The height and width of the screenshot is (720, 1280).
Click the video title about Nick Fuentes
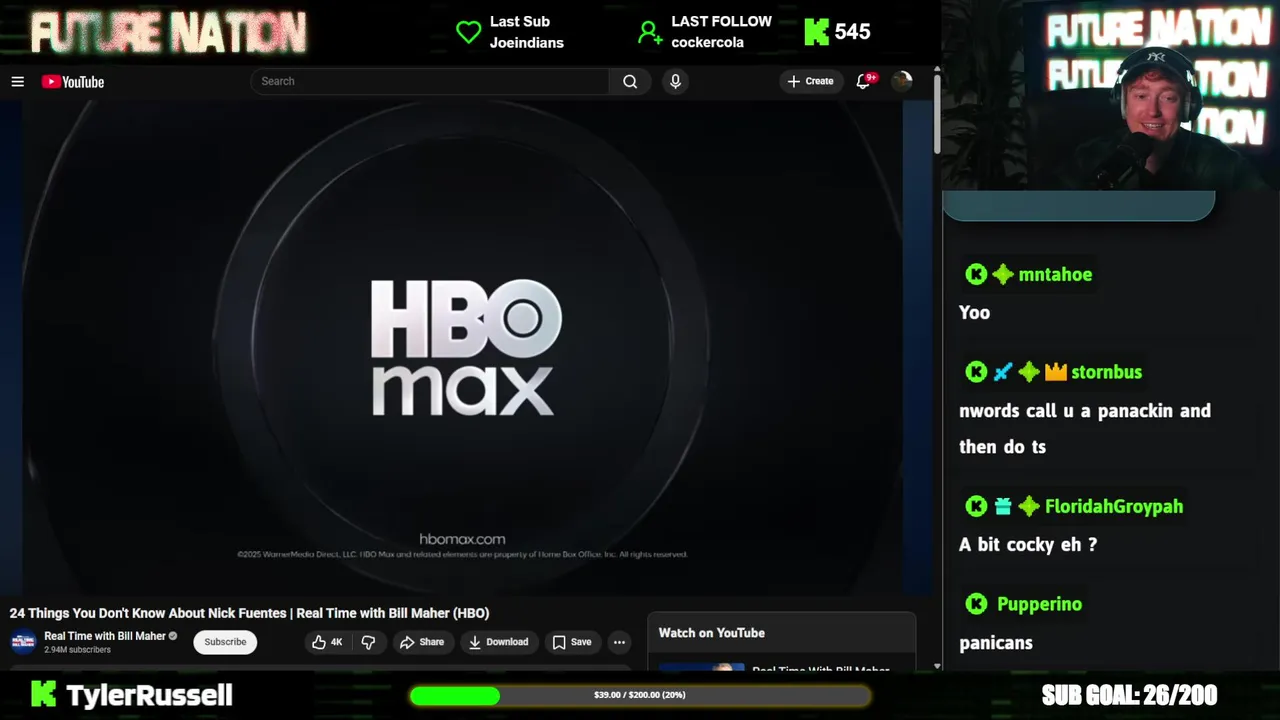coord(249,613)
